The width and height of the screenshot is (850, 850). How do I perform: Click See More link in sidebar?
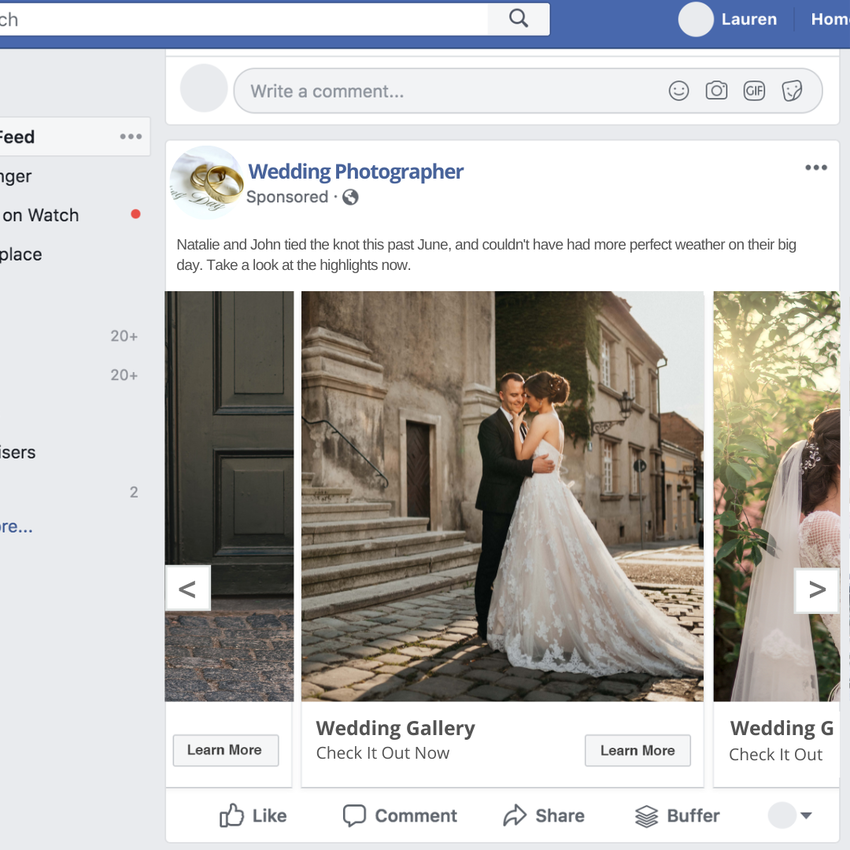click(x=16, y=526)
